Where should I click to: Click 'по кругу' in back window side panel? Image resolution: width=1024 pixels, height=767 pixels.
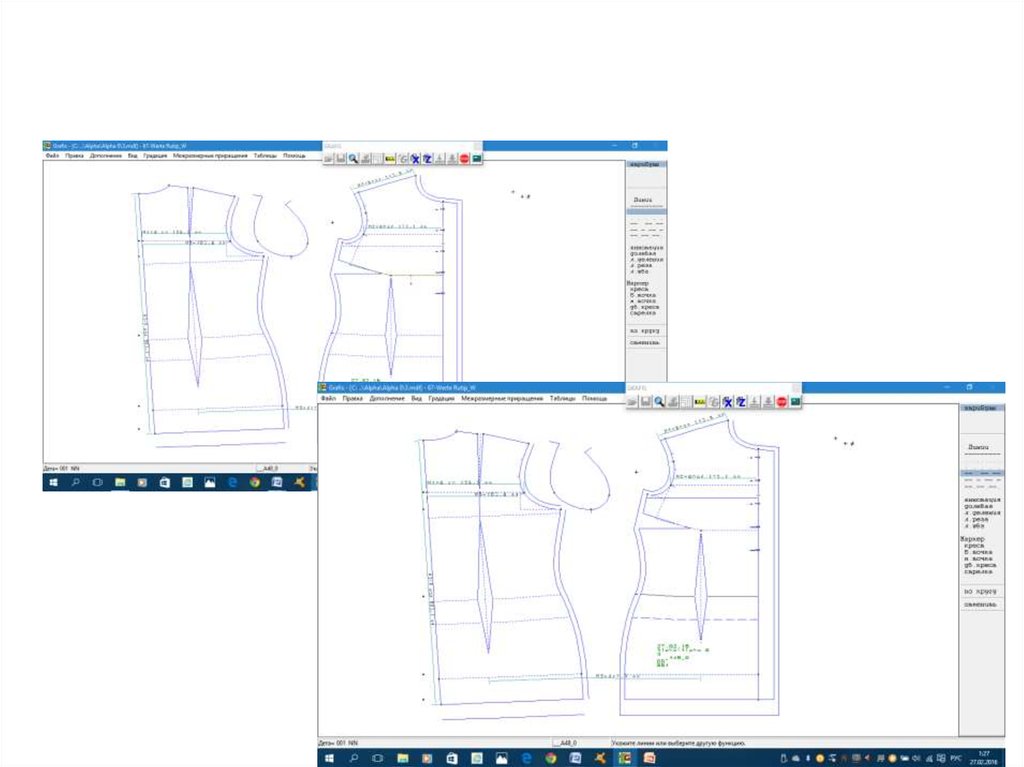644,331
